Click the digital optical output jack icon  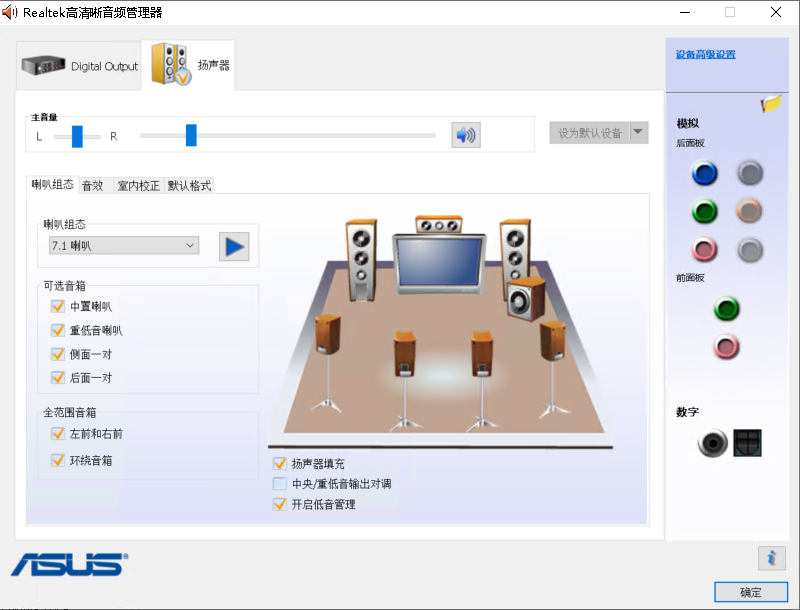pos(747,443)
